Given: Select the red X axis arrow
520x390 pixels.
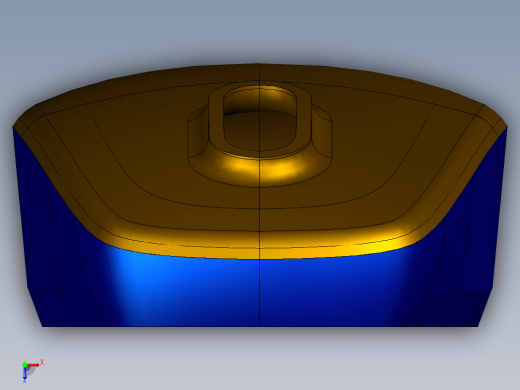Looking at the screenshot, I should (x=34, y=365).
